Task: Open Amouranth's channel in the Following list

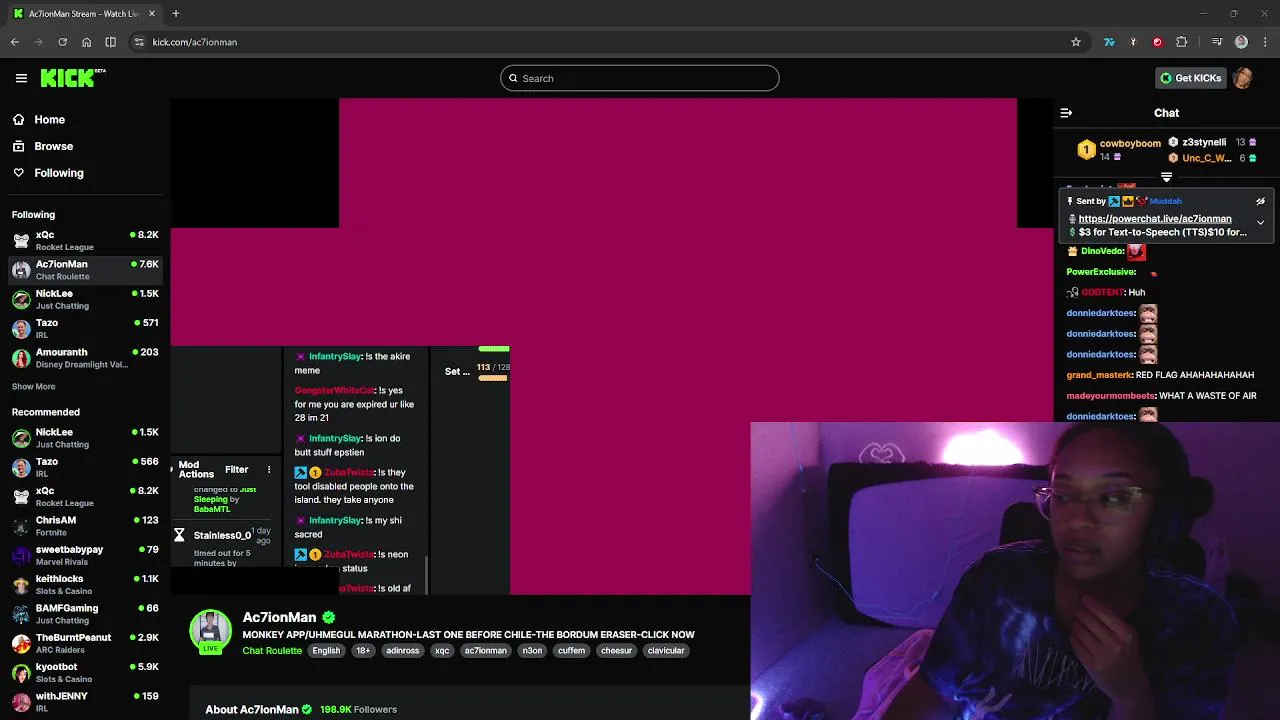Action: point(85,358)
